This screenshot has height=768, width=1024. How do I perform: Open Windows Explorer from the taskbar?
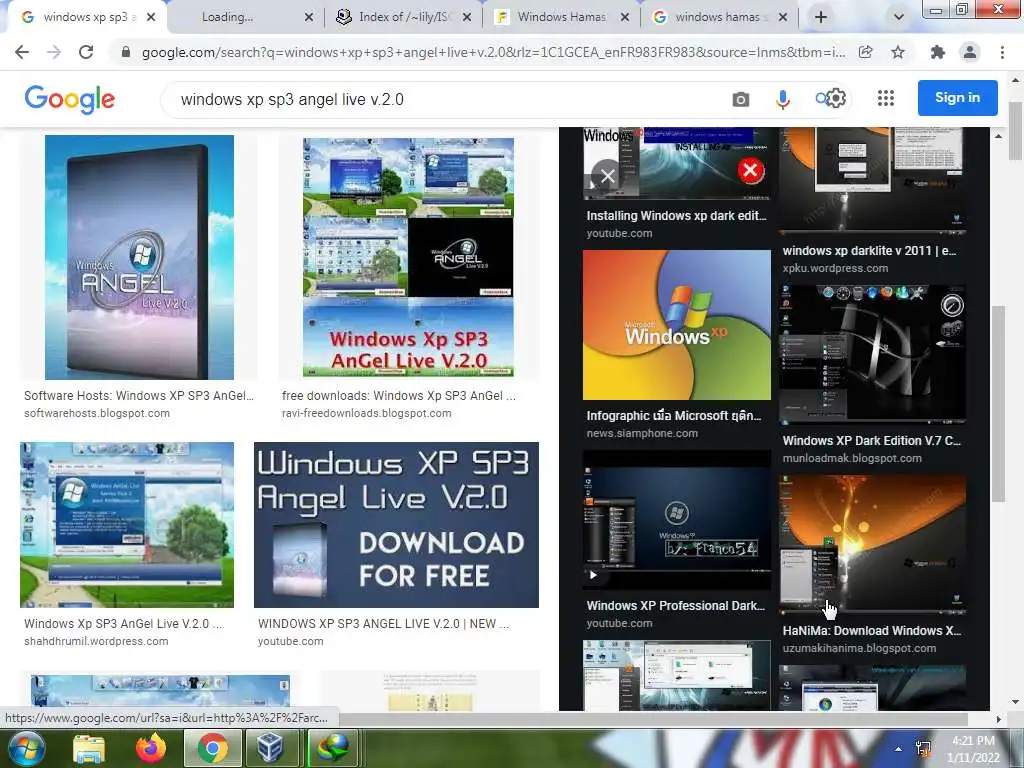pyautogui.click(x=89, y=748)
